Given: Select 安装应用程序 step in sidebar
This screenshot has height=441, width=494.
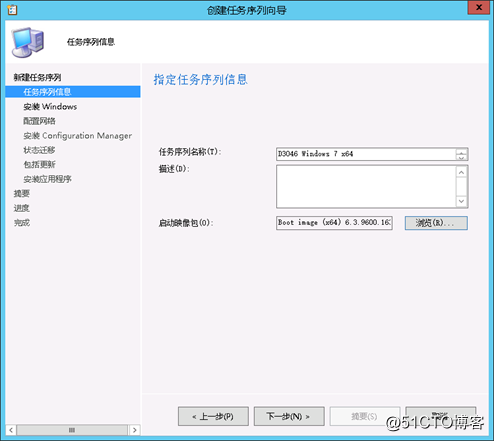Looking at the screenshot, I should [x=47, y=179].
